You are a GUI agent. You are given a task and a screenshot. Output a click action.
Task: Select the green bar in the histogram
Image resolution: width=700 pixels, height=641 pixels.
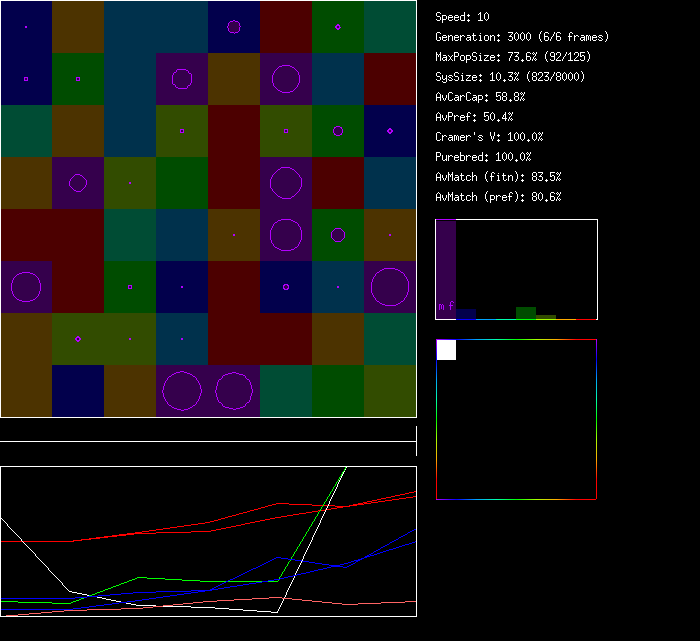pos(526,313)
